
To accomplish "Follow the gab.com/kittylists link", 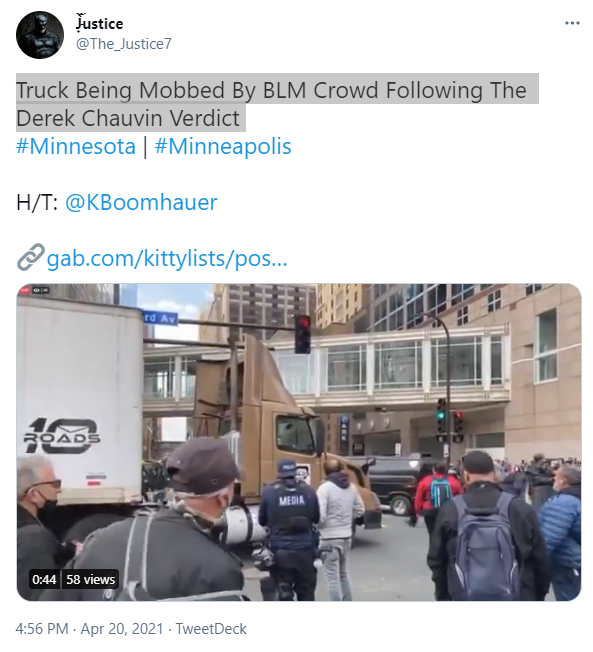I will click(167, 258).
